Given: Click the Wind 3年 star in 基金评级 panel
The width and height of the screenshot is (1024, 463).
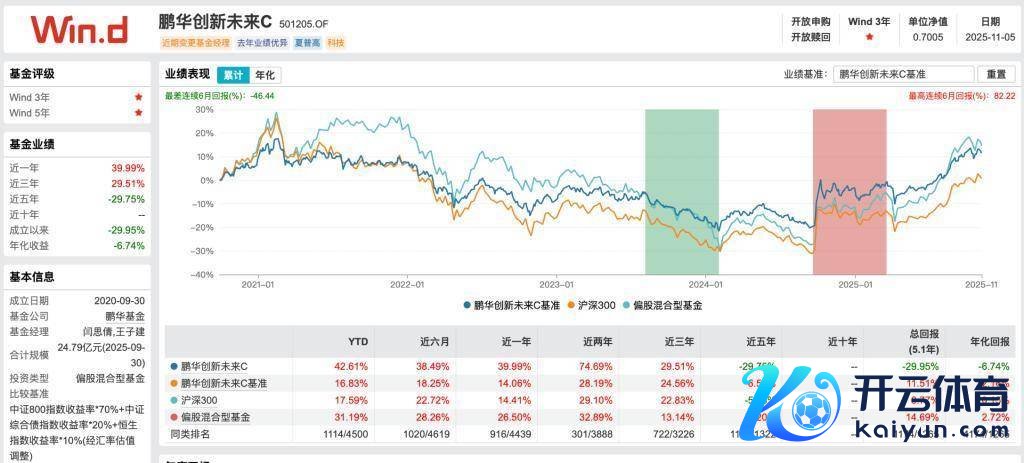Looking at the screenshot, I should point(138,97).
